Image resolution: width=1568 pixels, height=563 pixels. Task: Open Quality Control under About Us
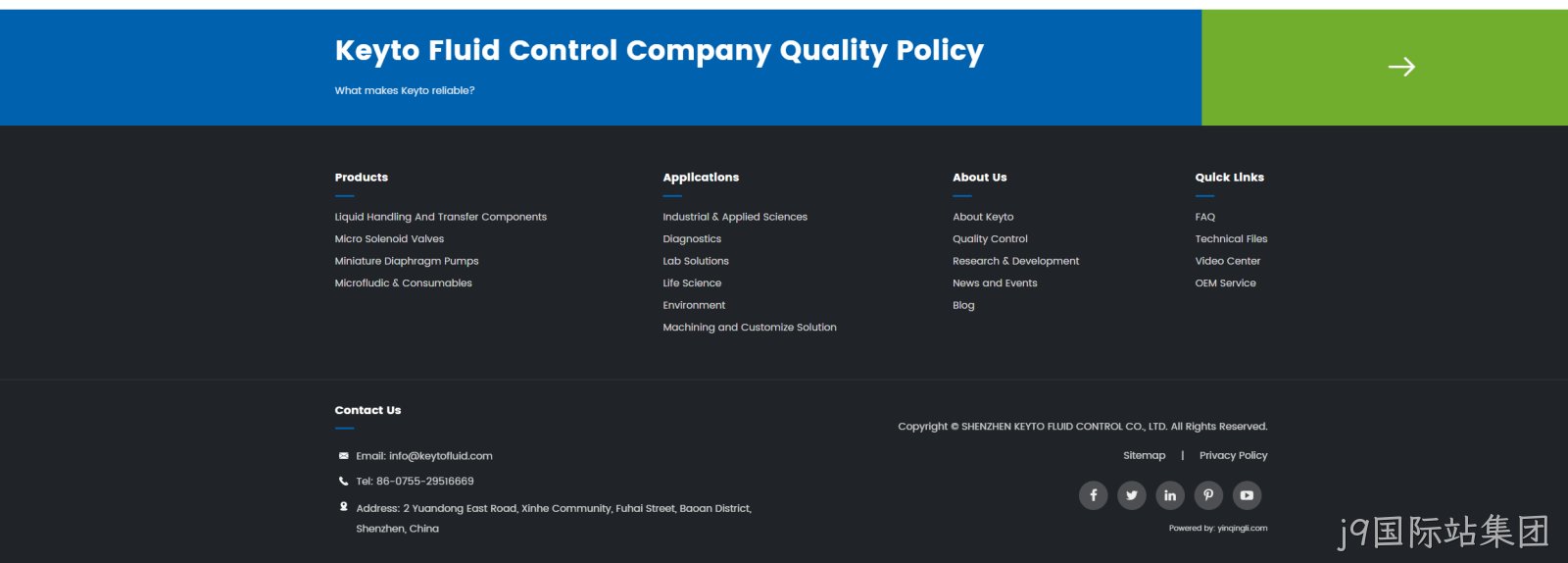(990, 239)
